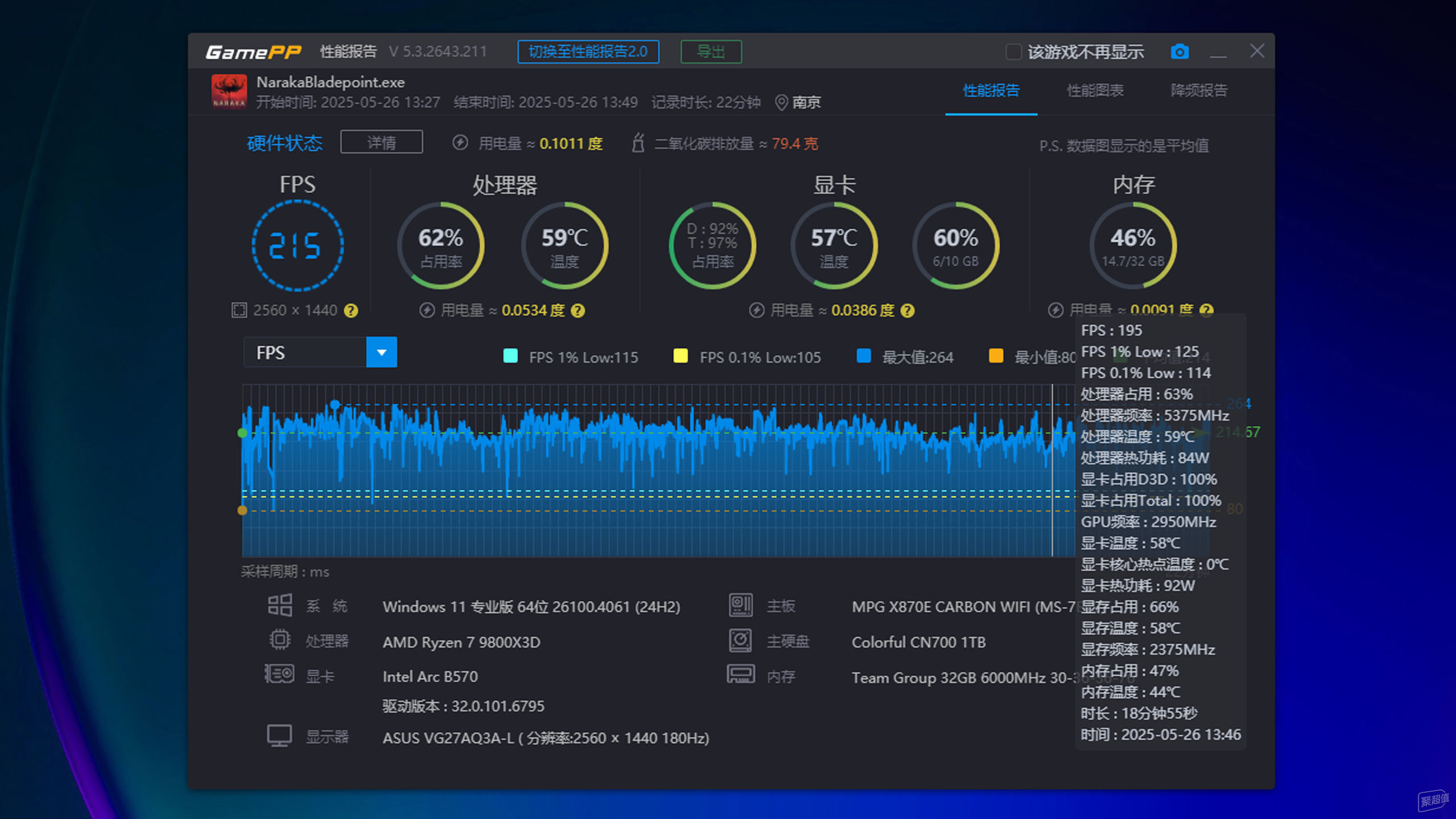Click the cyan FPS 1% Low swatch

[510, 356]
